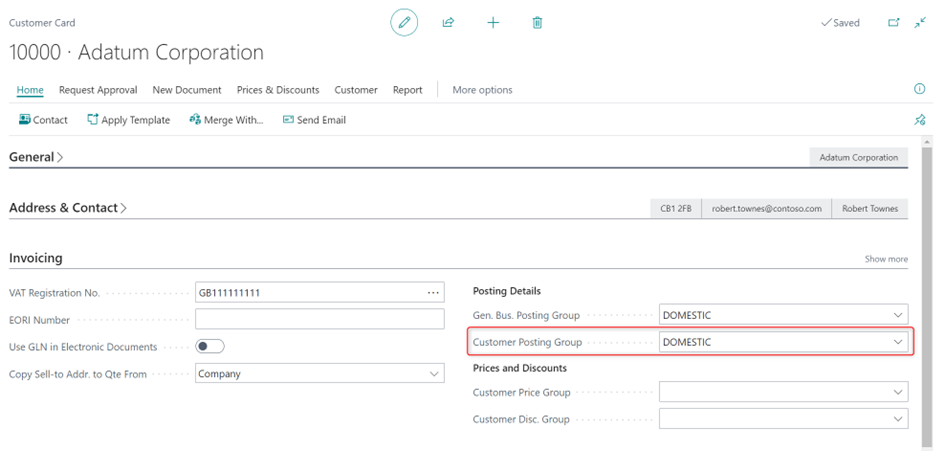Click the collapse page arrows icon
This screenshot has width=945, height=451.
(921, 22)
